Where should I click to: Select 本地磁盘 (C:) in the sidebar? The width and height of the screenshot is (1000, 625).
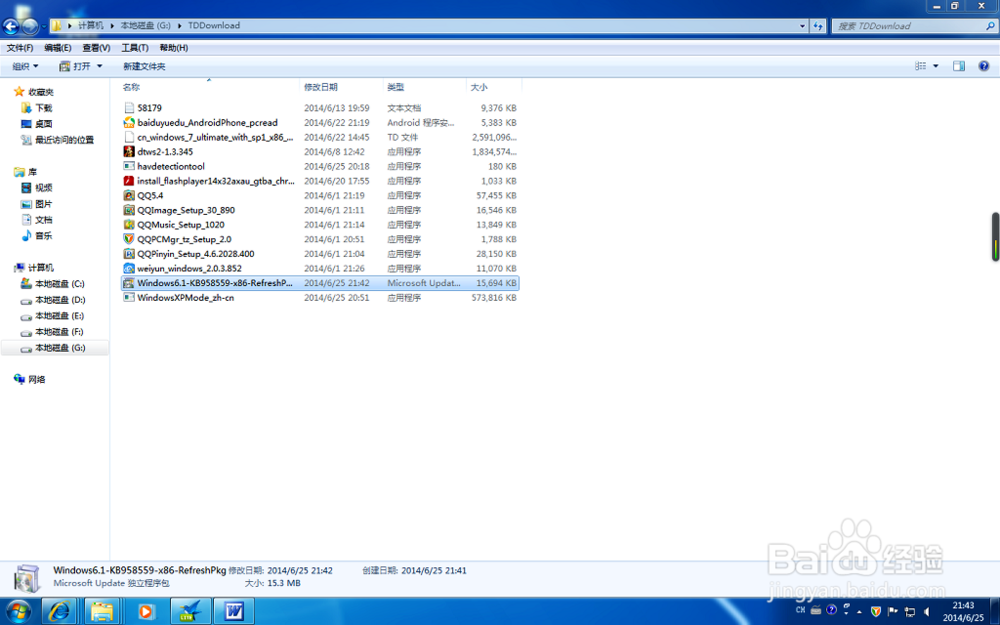53,284
